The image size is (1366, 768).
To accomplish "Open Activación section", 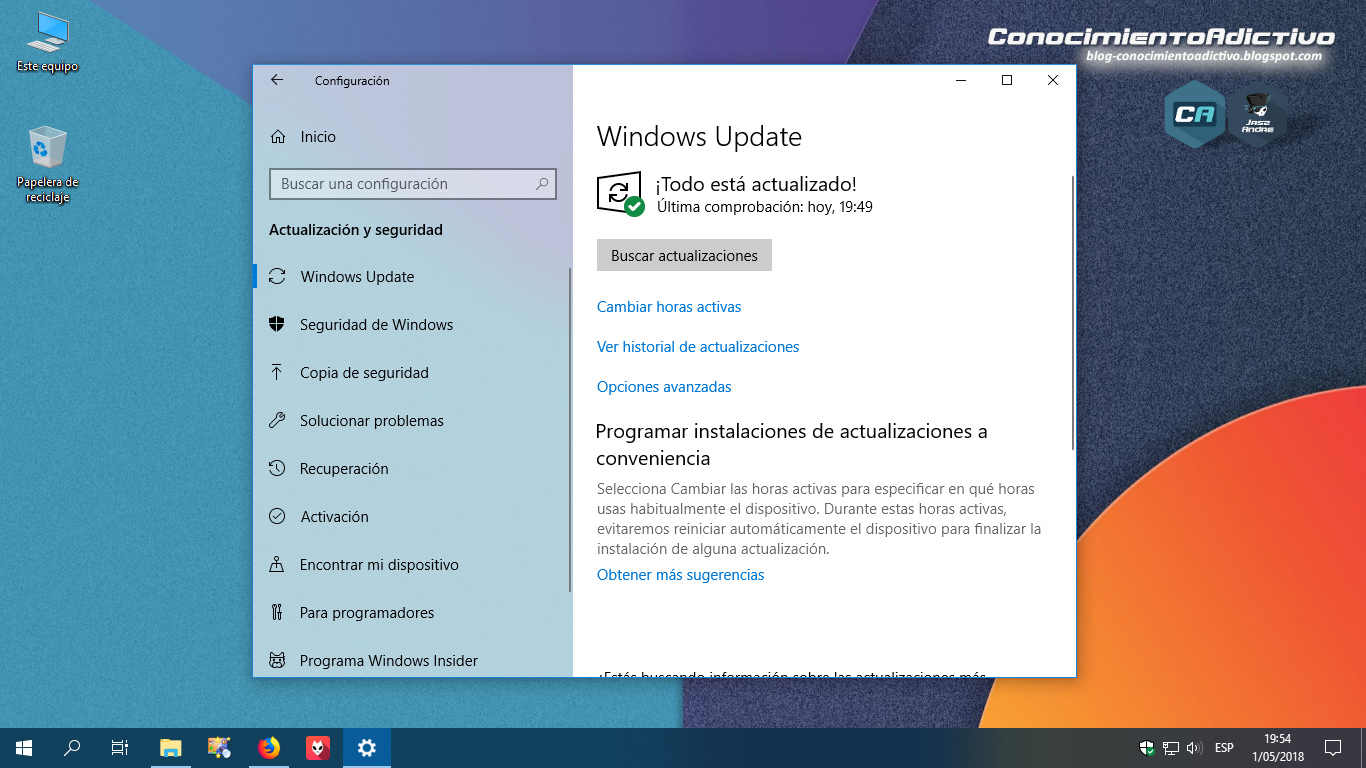I will (411, 517).
